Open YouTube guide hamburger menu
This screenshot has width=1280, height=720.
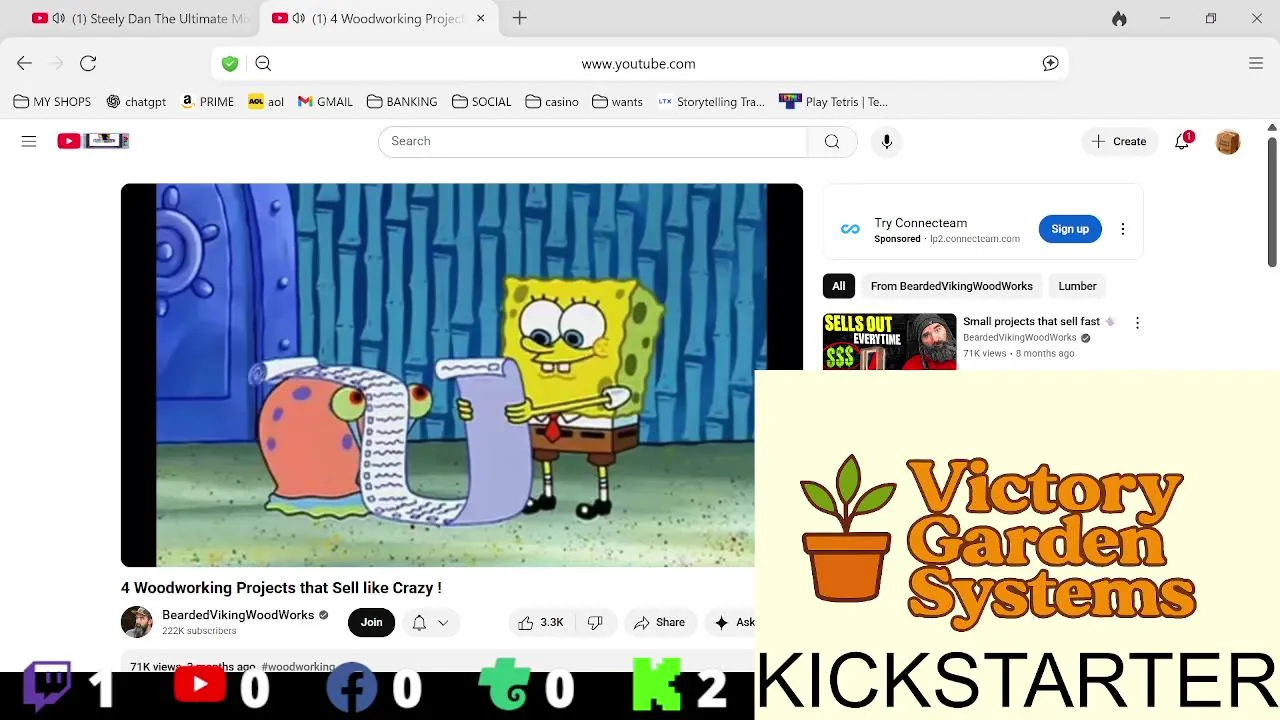(29, 141)
